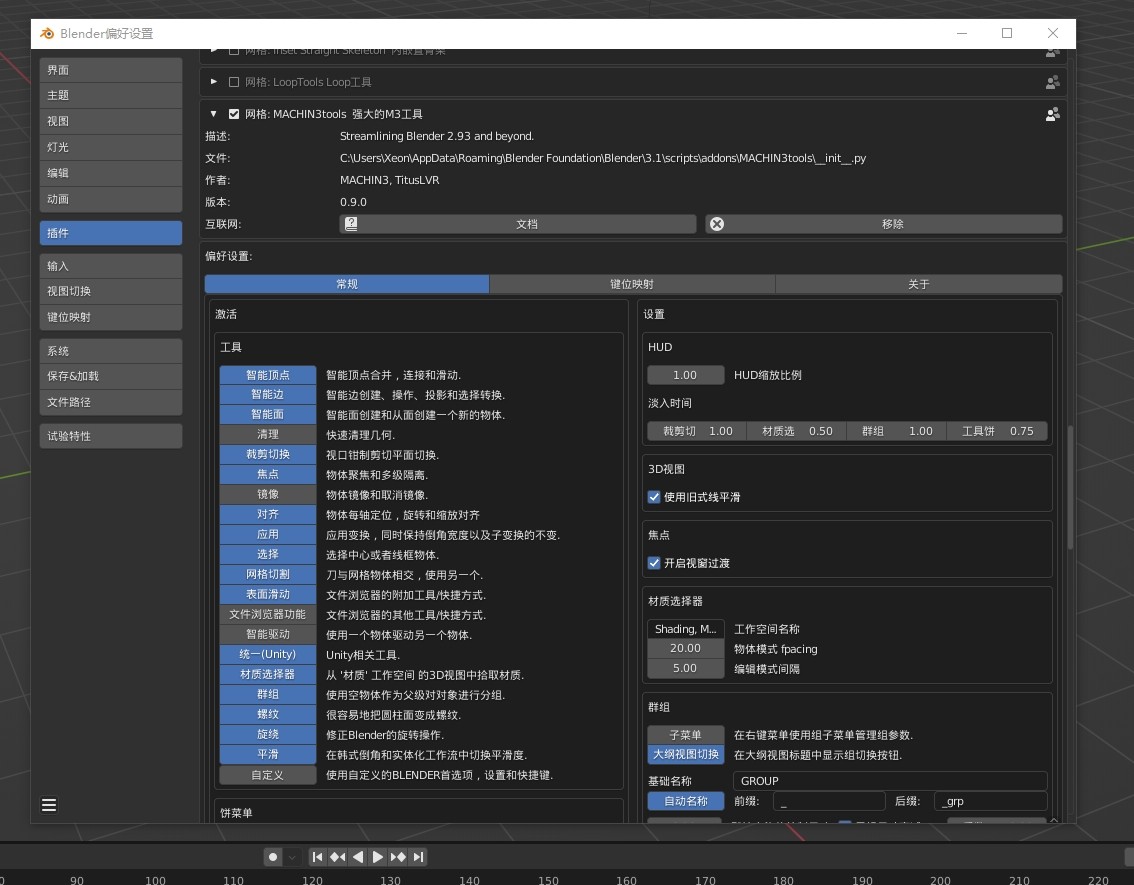Open 动画 preferences section
Screen dimensions: 1134x885
pos(111,200)
